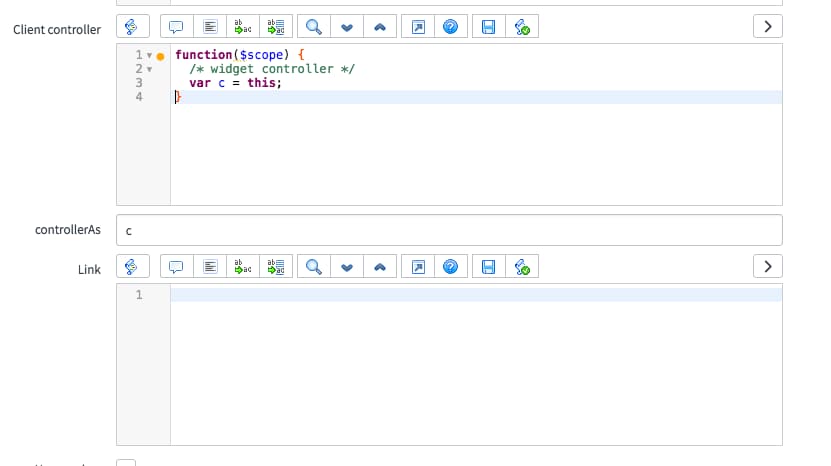Viewport: 831px width, 466px height.
Task: Expand the Client controller side panel arrow
Action: [x=767, y=28]
